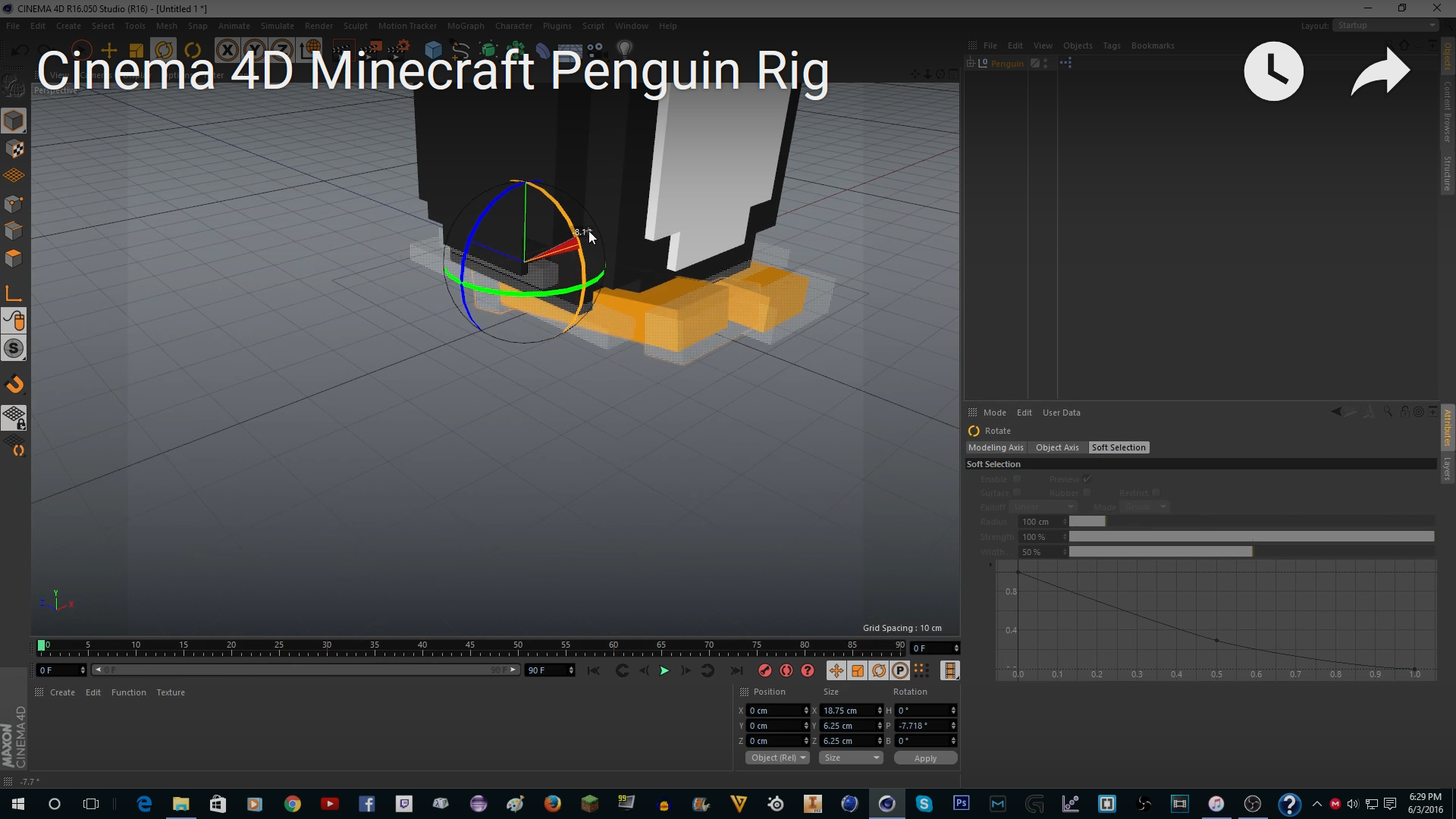Select the active Rotate tool in top toolbar
This screenshot has width=1456, height=819.
164,50
